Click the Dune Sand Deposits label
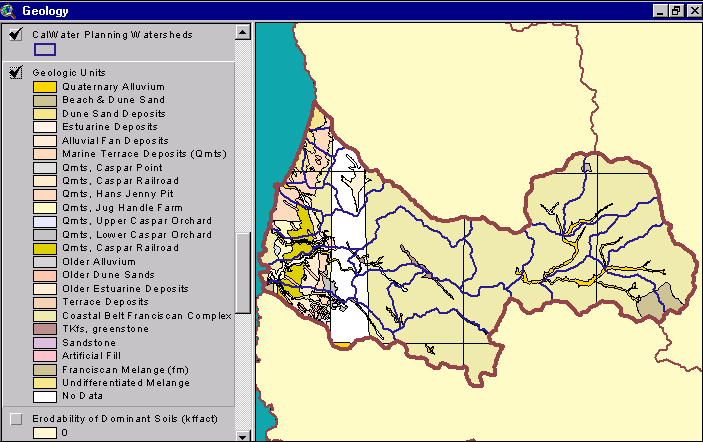The width and height of the screenshot is (703, 442). (x=114, y=113)
